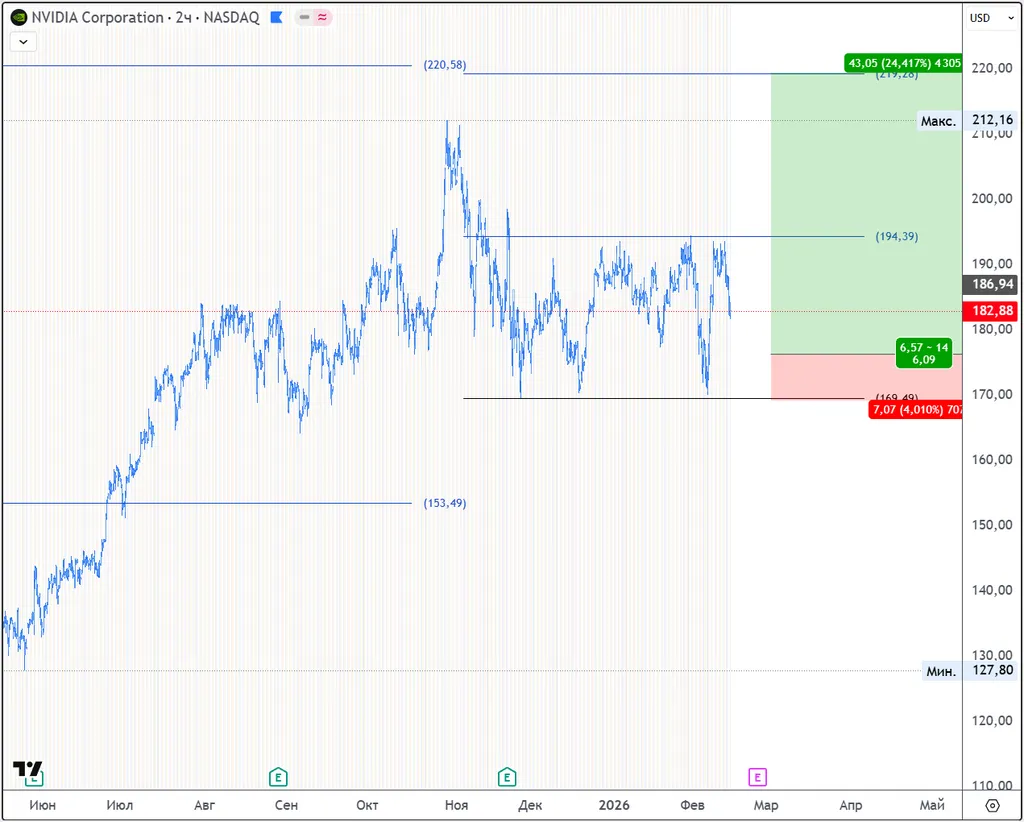Select the 153,49 support line label

tap(444, 503)
